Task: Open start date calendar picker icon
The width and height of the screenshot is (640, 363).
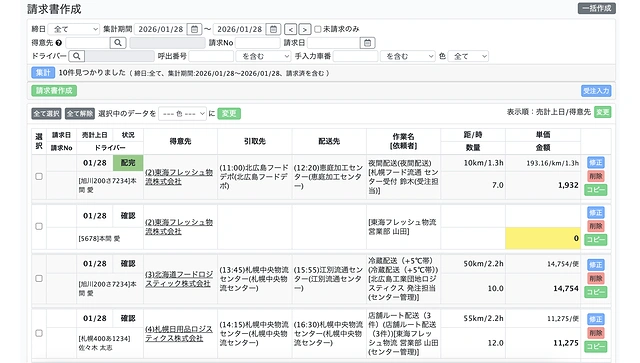Action: [x=194, y=29]
